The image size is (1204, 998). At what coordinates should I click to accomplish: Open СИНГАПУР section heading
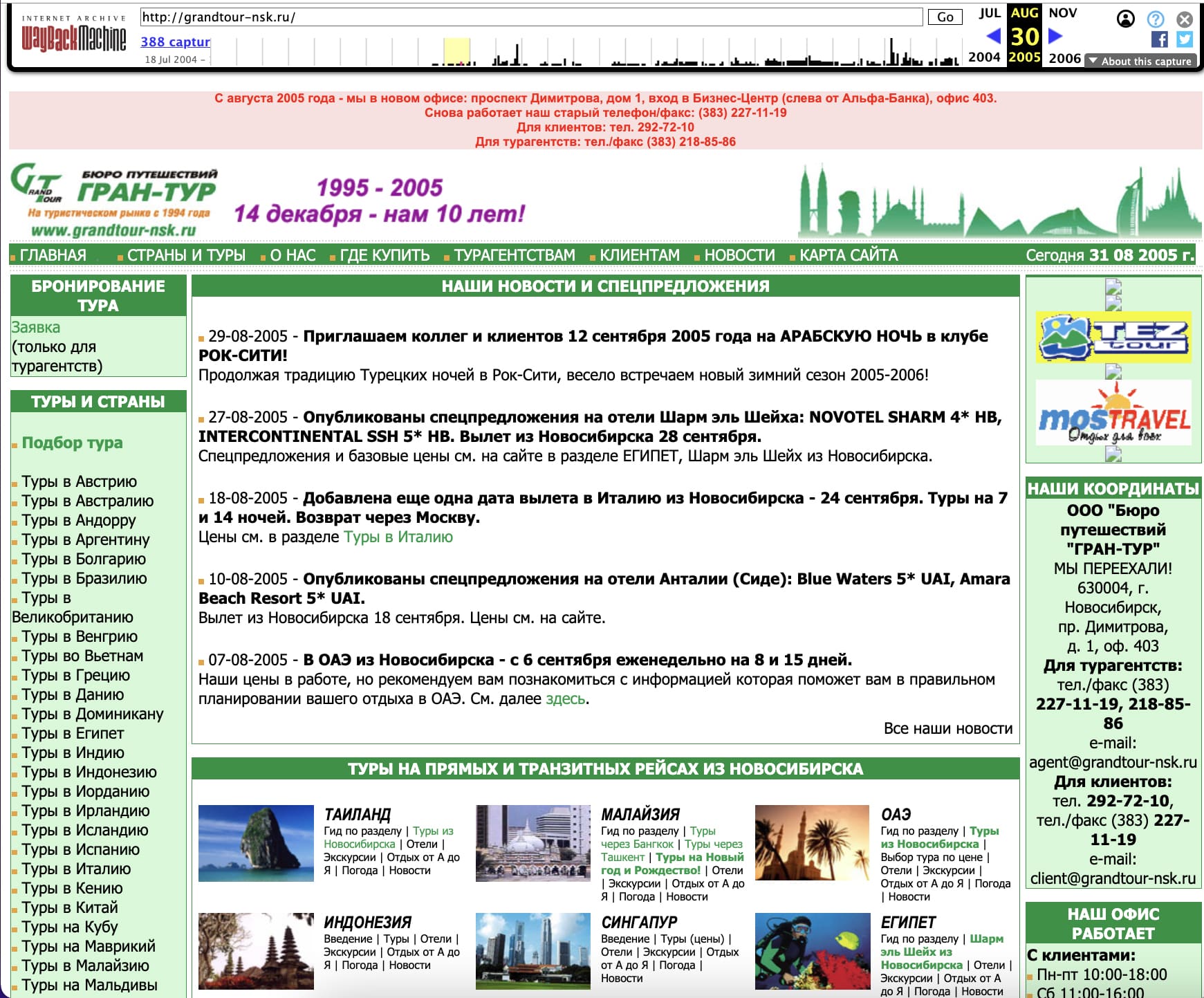[639, 922]
